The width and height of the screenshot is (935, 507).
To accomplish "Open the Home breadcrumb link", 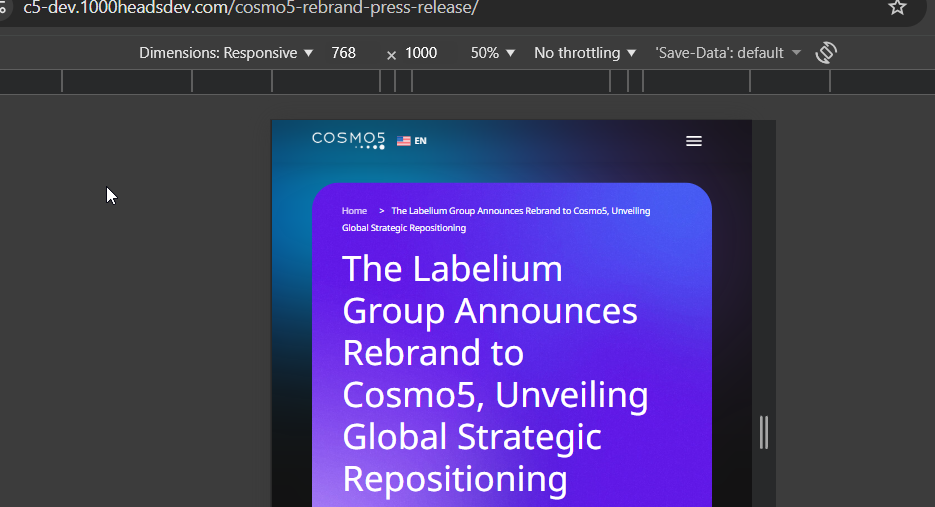I will pos(354,211).
